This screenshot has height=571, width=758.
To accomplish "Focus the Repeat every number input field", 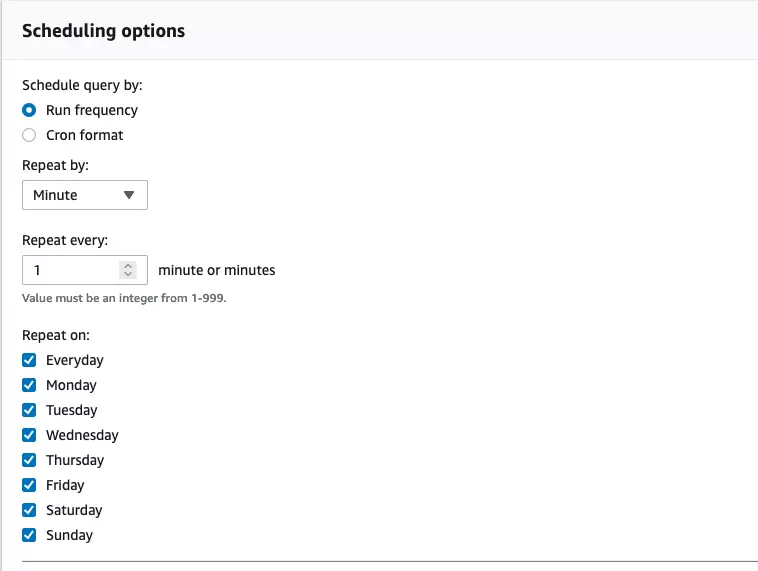I will tap(70, 270).
